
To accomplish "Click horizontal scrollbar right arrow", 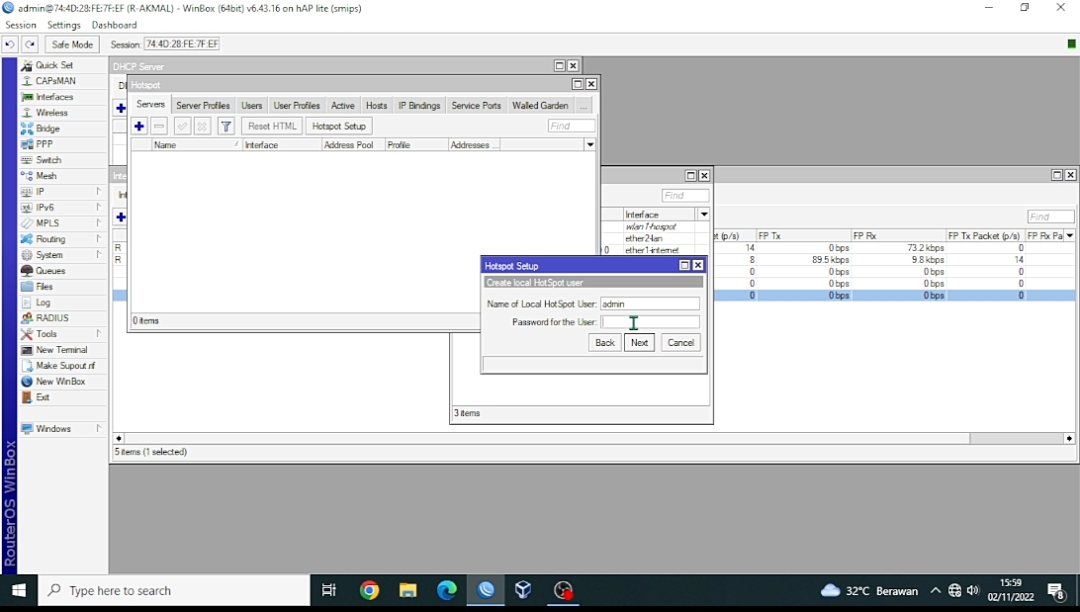I will pyautogui.click(x=1069, y=439).
